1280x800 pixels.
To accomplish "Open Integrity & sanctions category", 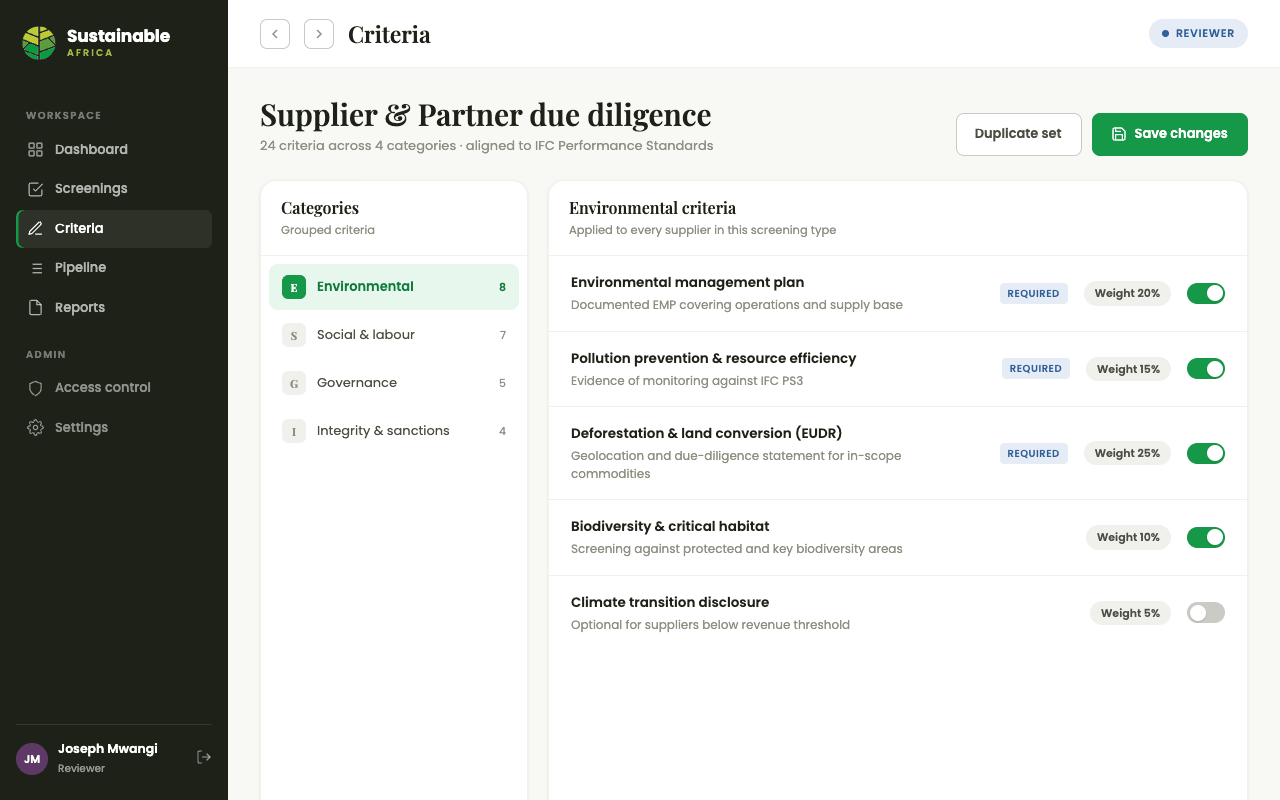I will coord(394,431).
